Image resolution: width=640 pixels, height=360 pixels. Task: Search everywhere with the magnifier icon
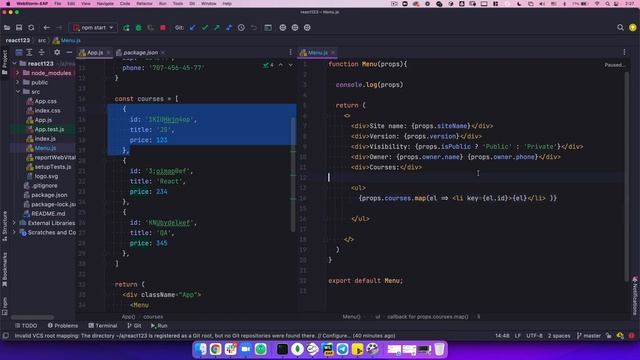620,28
